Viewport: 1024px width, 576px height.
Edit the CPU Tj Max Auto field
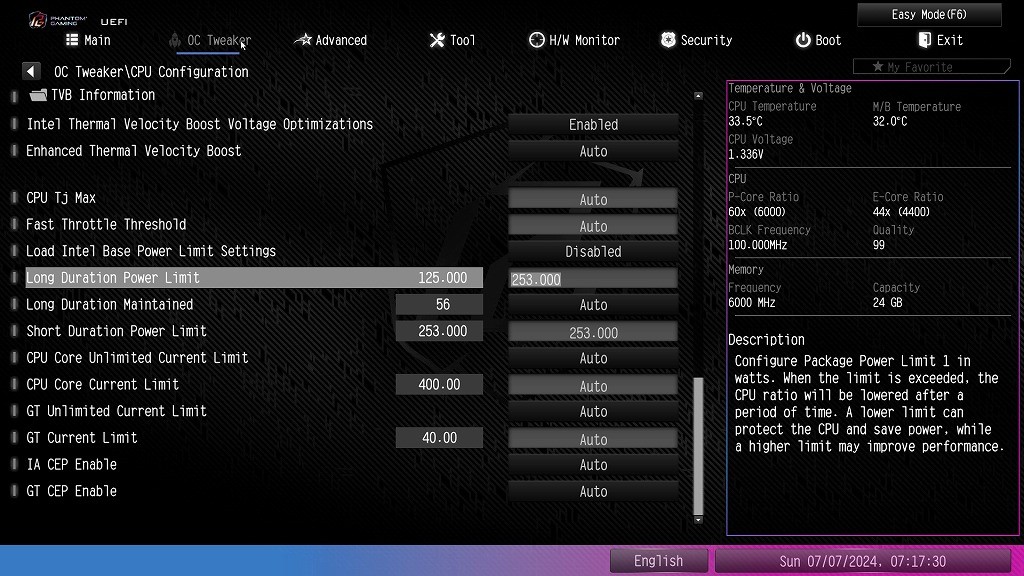click(593, 199)
